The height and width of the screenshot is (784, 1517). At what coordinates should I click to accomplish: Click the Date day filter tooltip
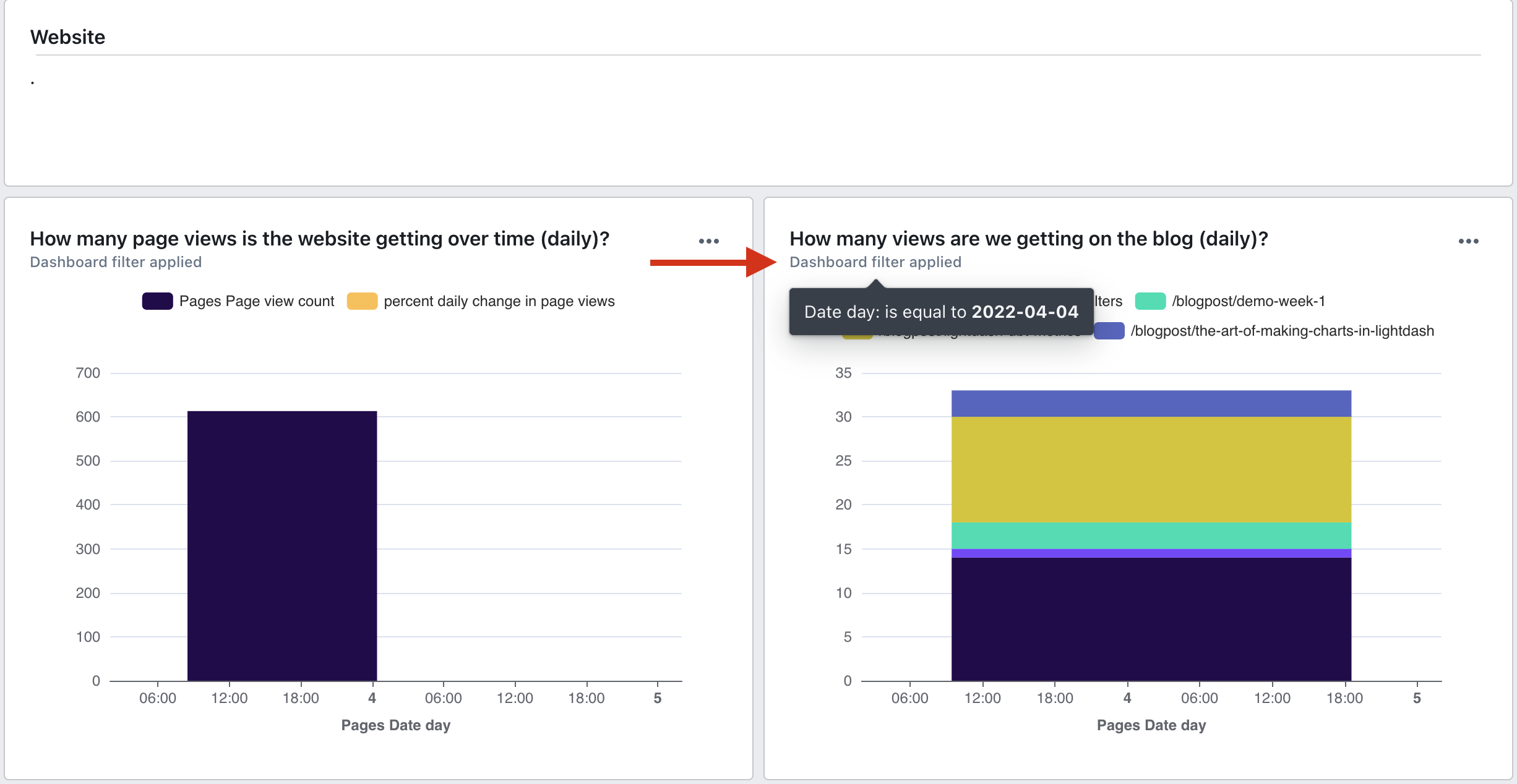click(940, 312)
